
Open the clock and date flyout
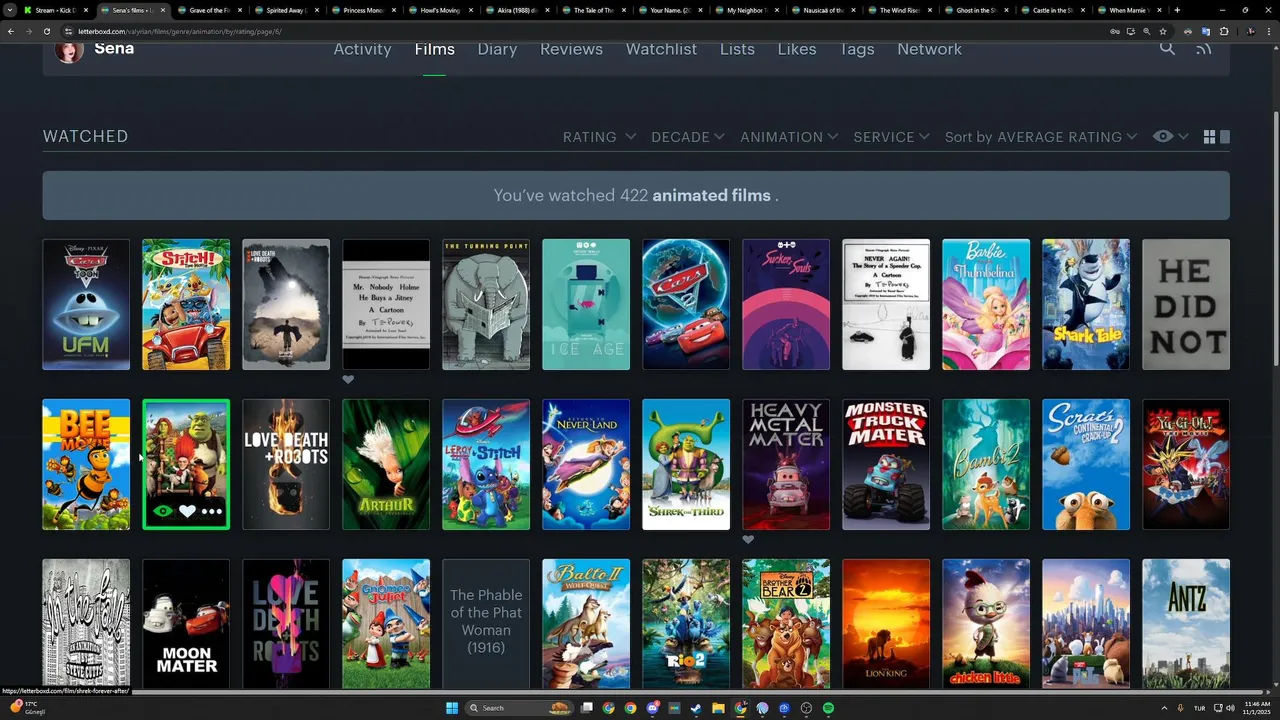[1257, 708]
